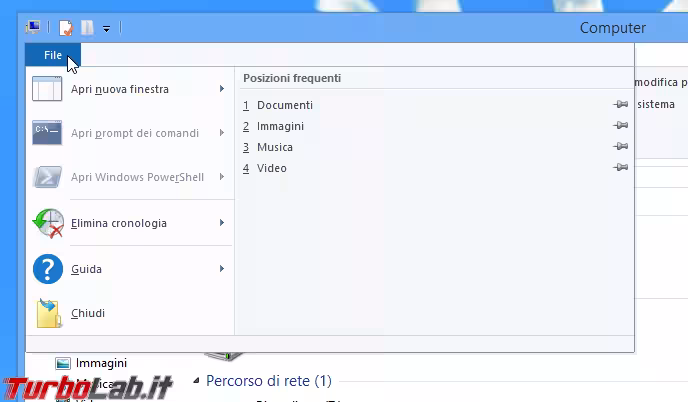The height and width of the screenshot is (402, 688).
Task: Click the Properties quick access icon
Action: 66,28
